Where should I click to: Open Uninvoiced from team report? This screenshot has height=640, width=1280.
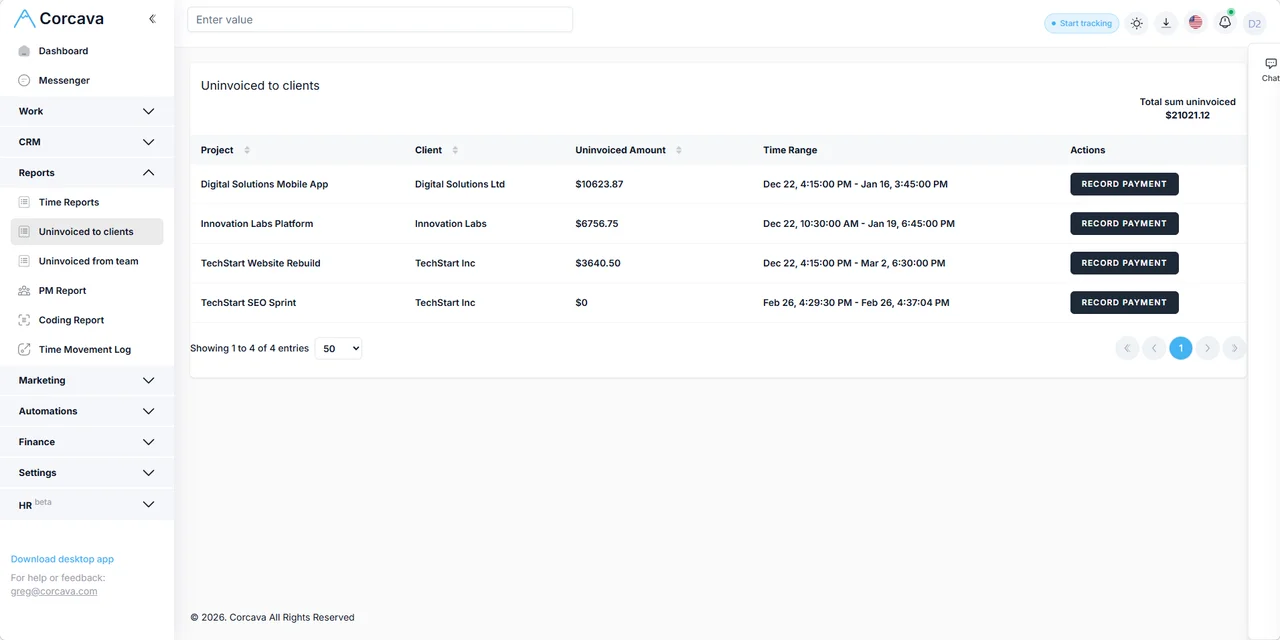coord(89,261)
